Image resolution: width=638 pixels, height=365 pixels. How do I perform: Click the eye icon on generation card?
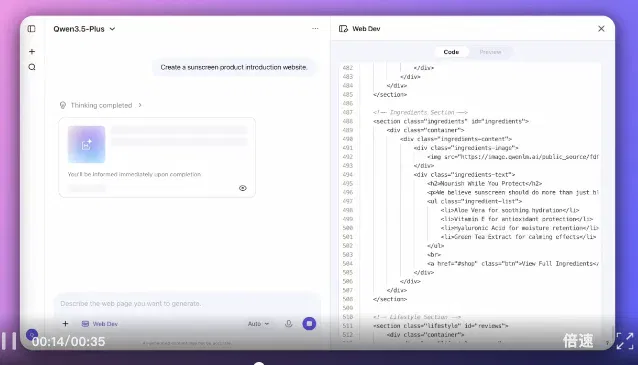pyautogui.click(x=243, y=188)
